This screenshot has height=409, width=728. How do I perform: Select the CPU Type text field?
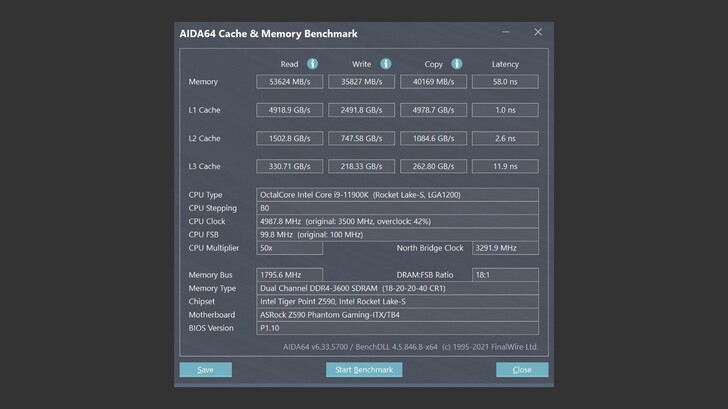click(x=397, y=195)
